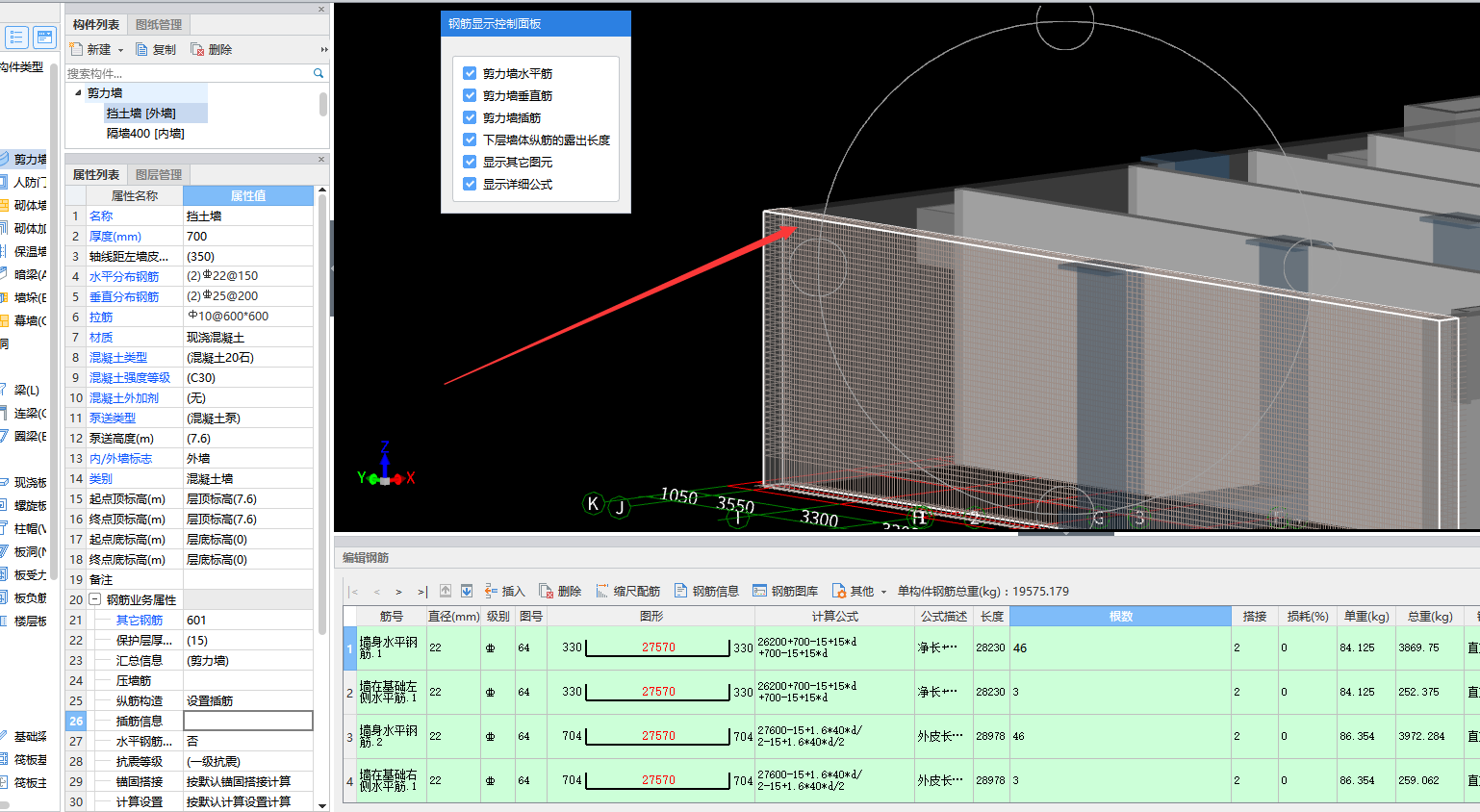The image size is (1480, 812).
Task: Click the 插筋信息 value input field
Action: pos(248,721)
